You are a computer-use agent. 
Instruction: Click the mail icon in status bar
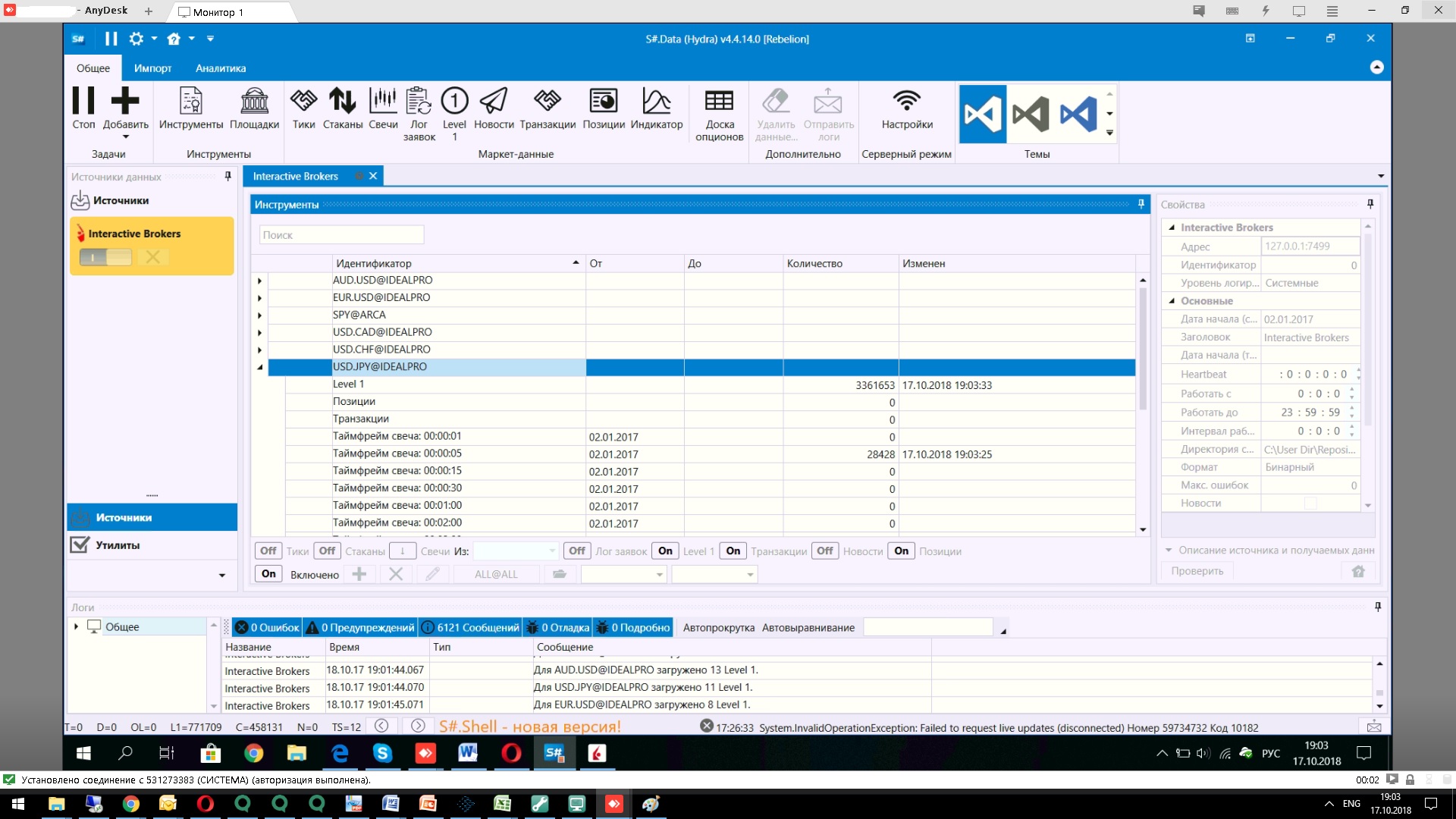(x=1374, y=726)
